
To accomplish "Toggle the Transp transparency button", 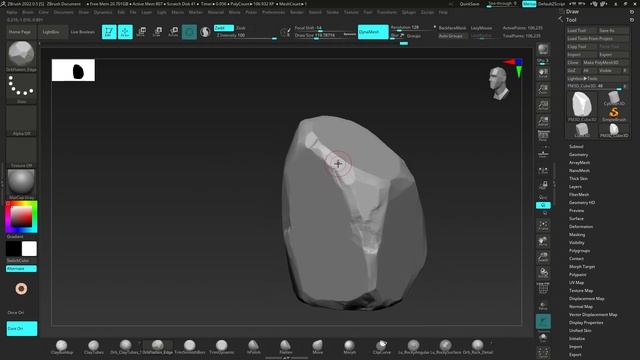I will click(x=543, y=304).
